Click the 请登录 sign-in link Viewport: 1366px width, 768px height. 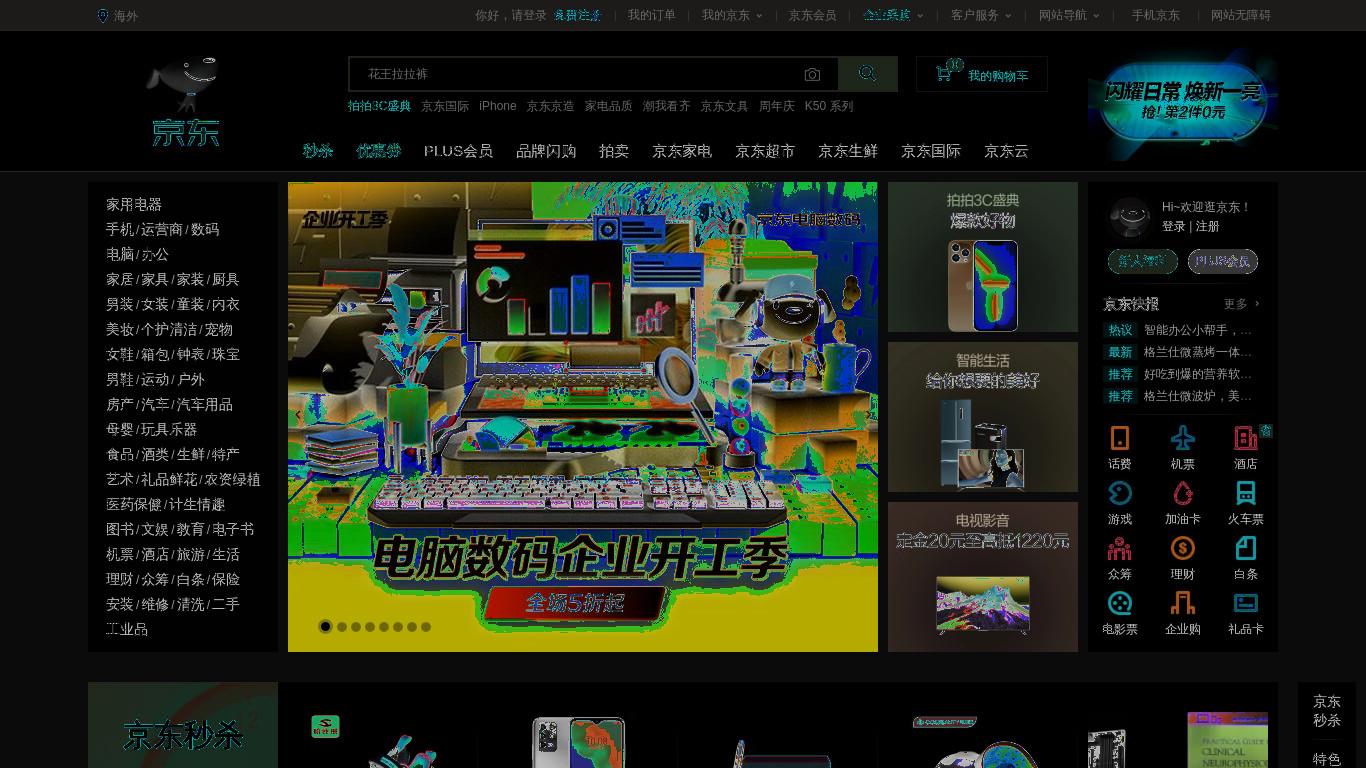(529, 15)
